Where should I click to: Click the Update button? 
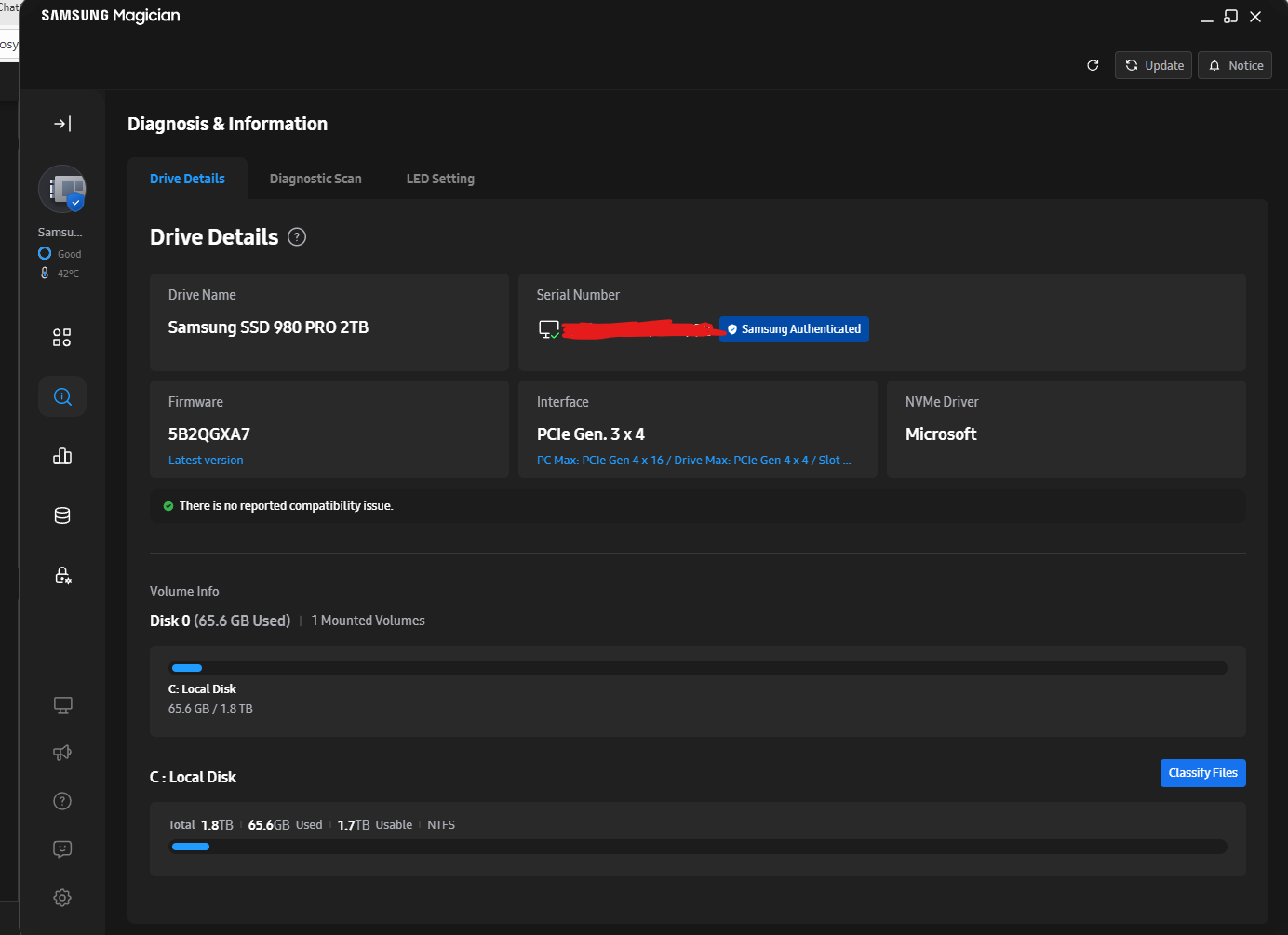click(x=1153, y=65)
